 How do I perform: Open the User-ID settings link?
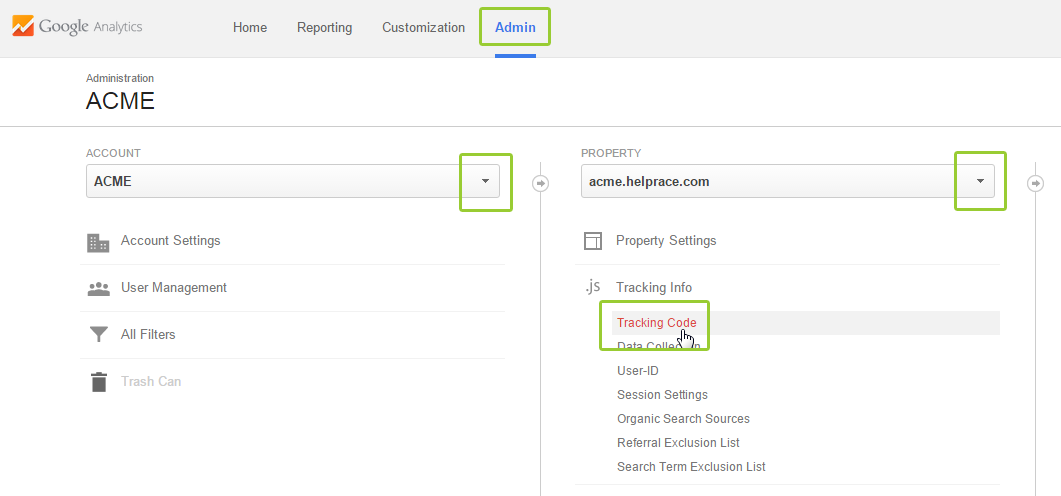[x=637, y=371]
